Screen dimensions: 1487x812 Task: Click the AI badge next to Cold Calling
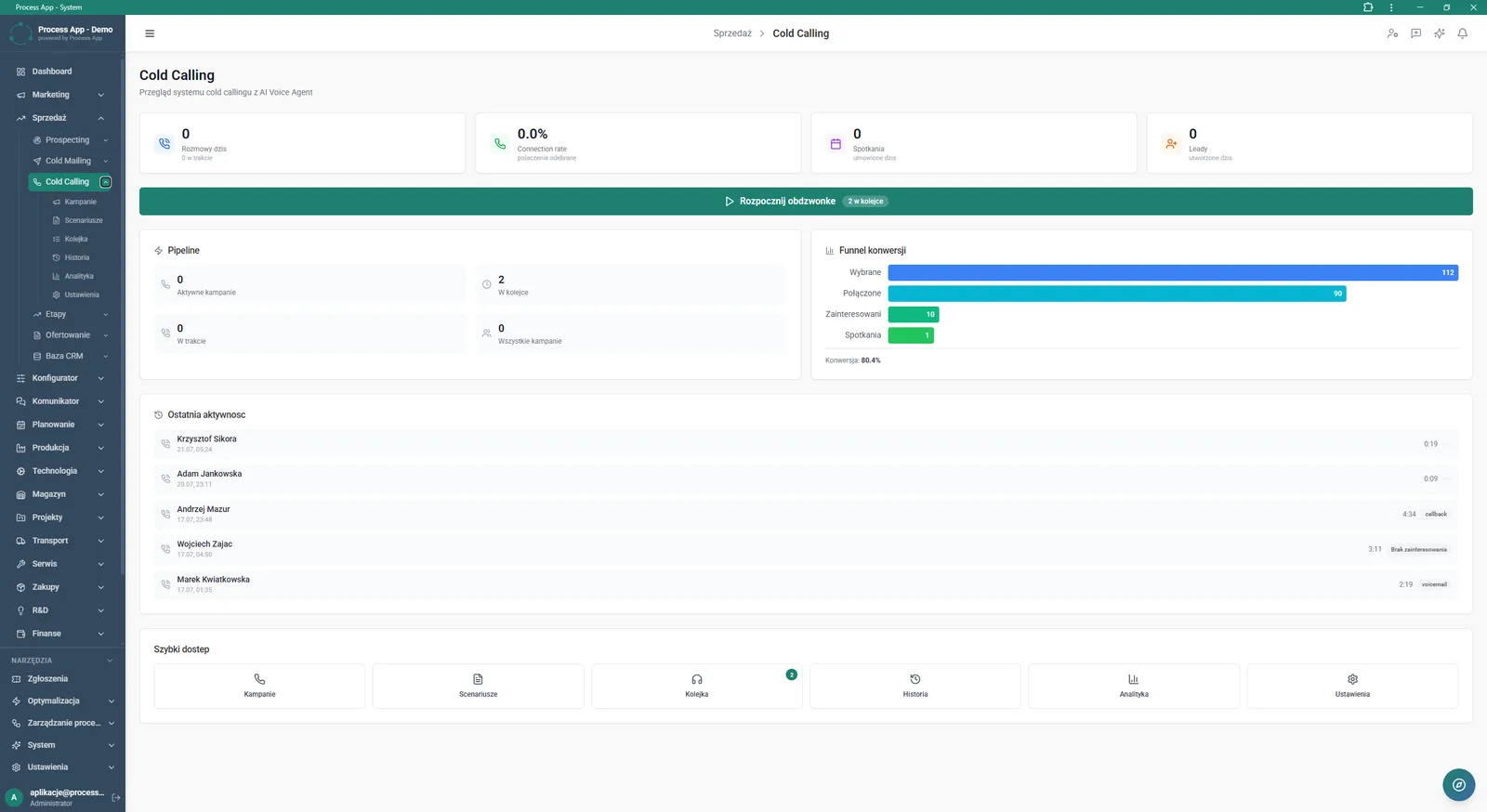105,182
